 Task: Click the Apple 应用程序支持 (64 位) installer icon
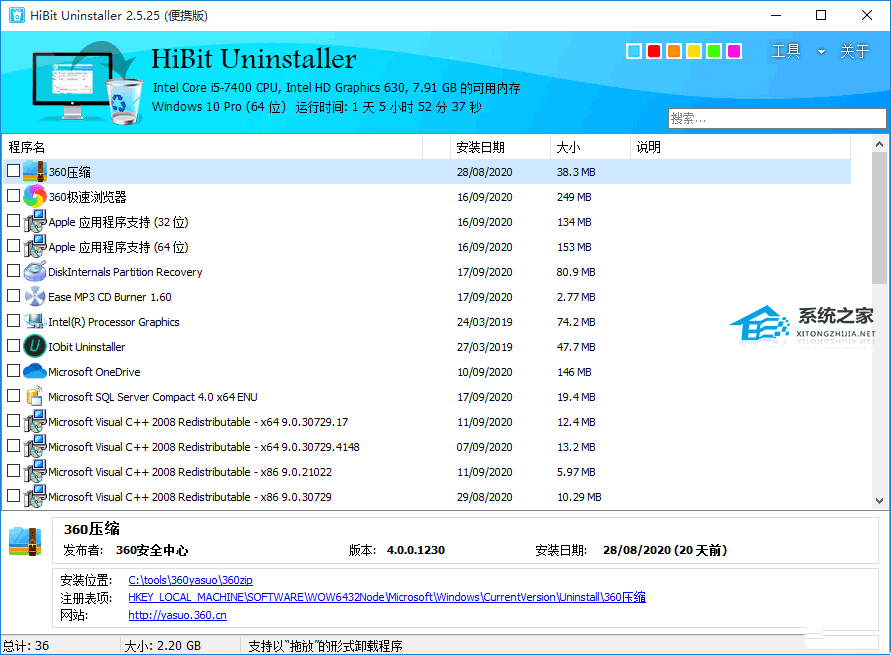(35, 247)
